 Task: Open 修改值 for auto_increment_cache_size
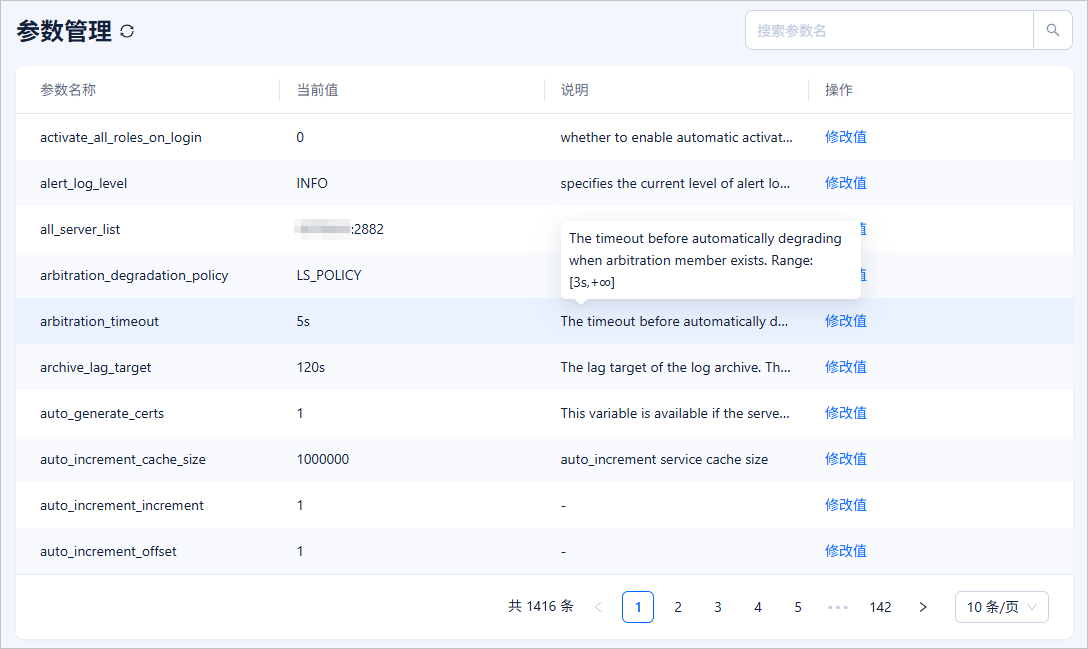click(845, 459)
